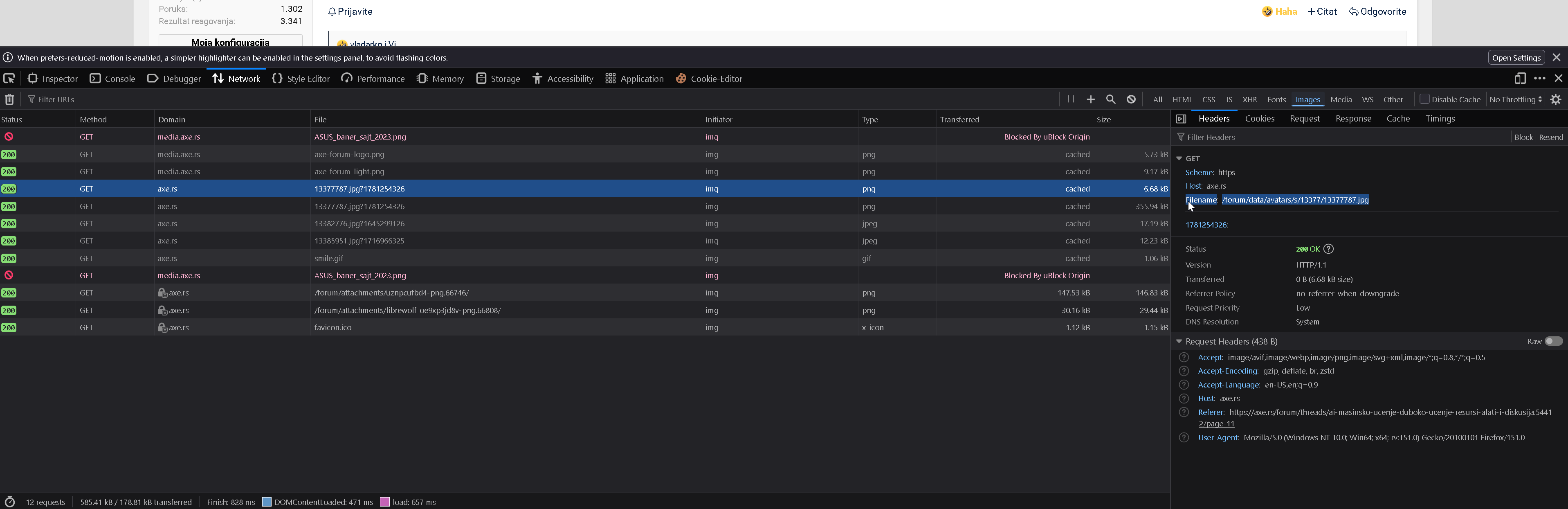Select the librewolf_oe9xp3jd8v-png.66808 request

coord(584,311)
